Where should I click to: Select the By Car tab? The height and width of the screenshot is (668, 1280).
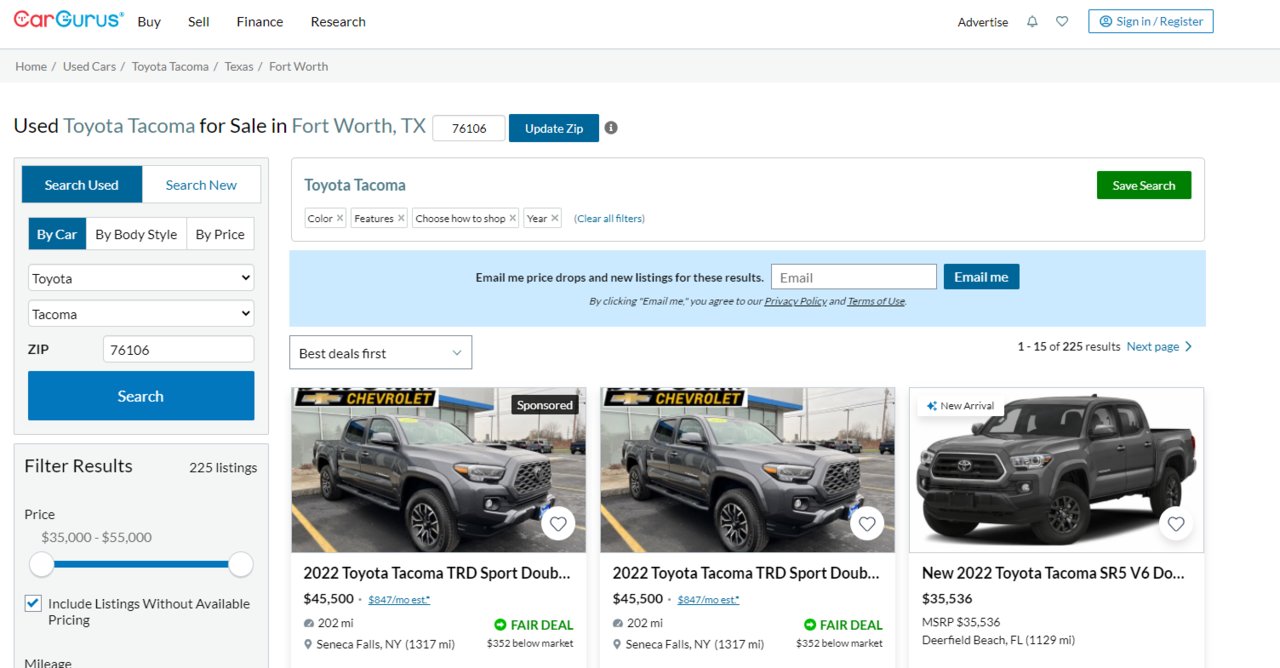[x=57, y=234]
